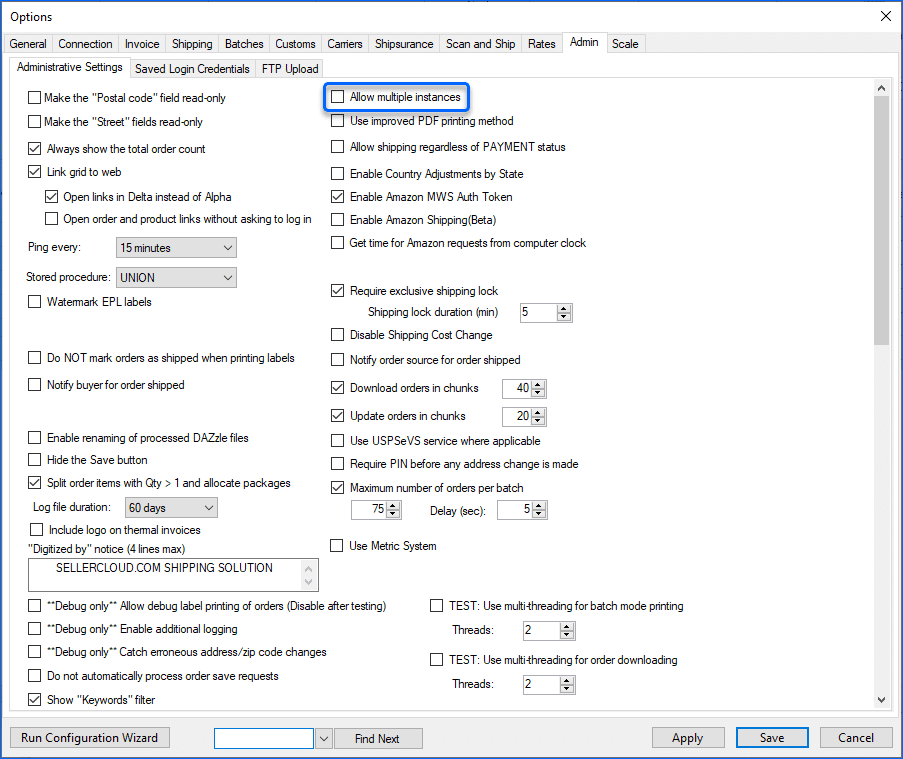Enable the Allow multiple instances option
The width and height of the screenshot is (903, 759).
[337, 97]
